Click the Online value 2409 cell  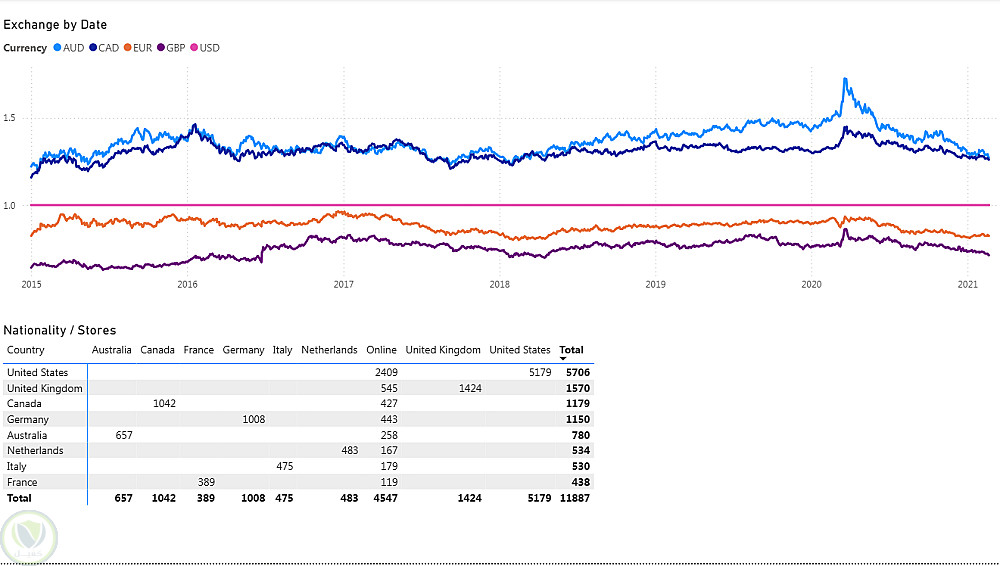pyautogui.click(x=384, y=373)
